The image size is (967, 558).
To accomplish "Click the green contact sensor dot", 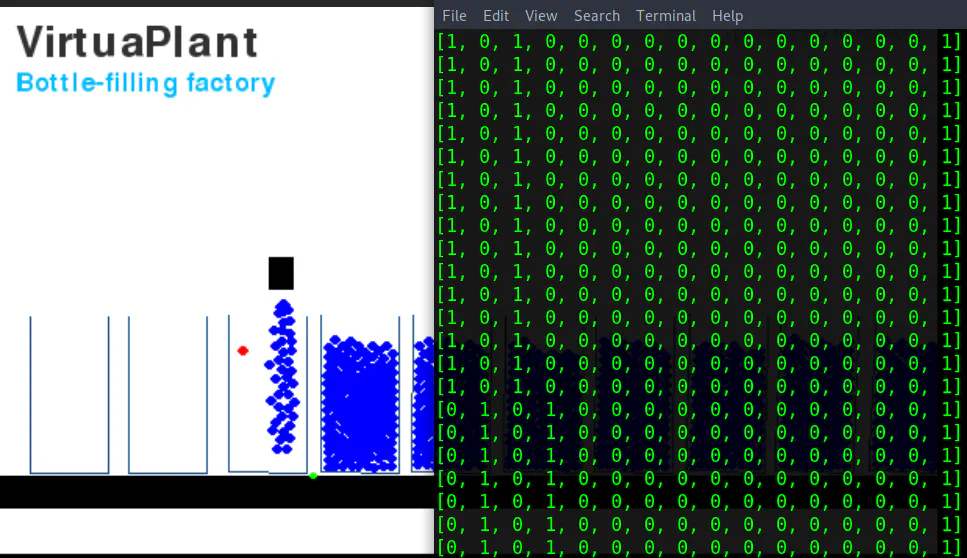I will 313,475.
